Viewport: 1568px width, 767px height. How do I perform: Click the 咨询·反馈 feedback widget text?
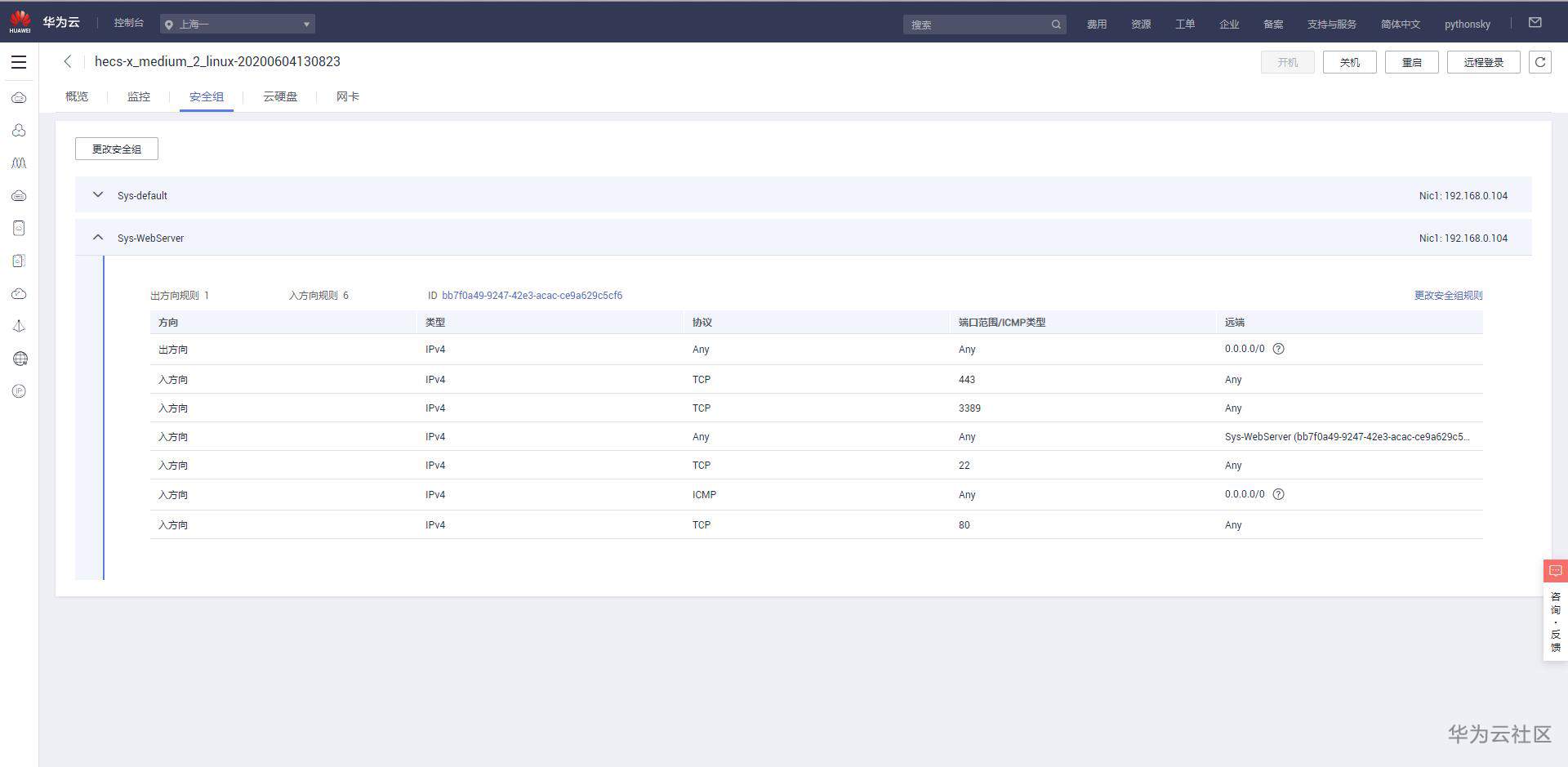(1556, 622)
